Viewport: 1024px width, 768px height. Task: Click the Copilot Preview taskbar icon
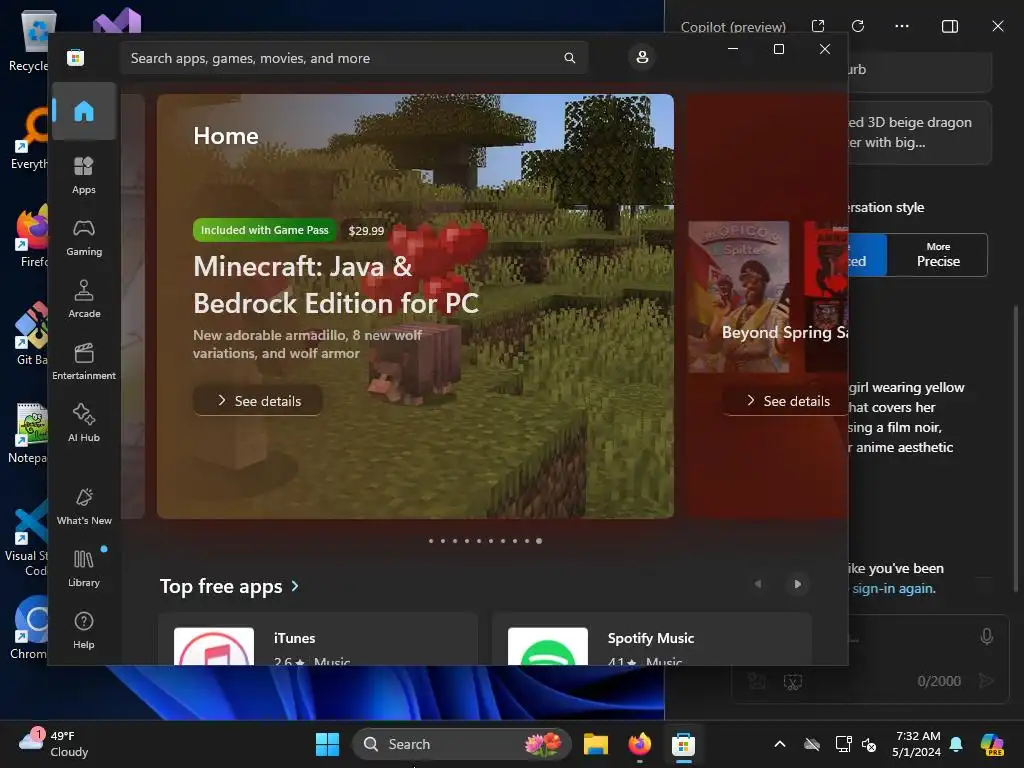(992, 744)
